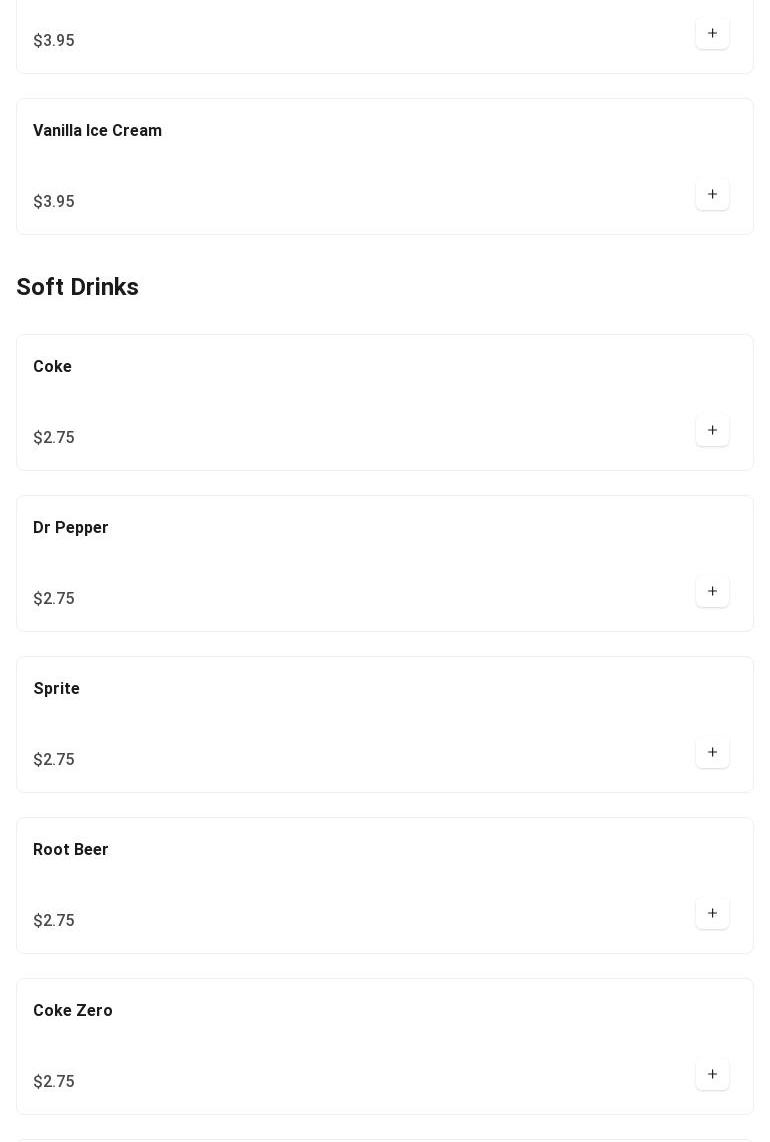Click the Soft Drinks section heading
Image resolution: width=770 pixels, height=1142 pixels.
point(77,287)
